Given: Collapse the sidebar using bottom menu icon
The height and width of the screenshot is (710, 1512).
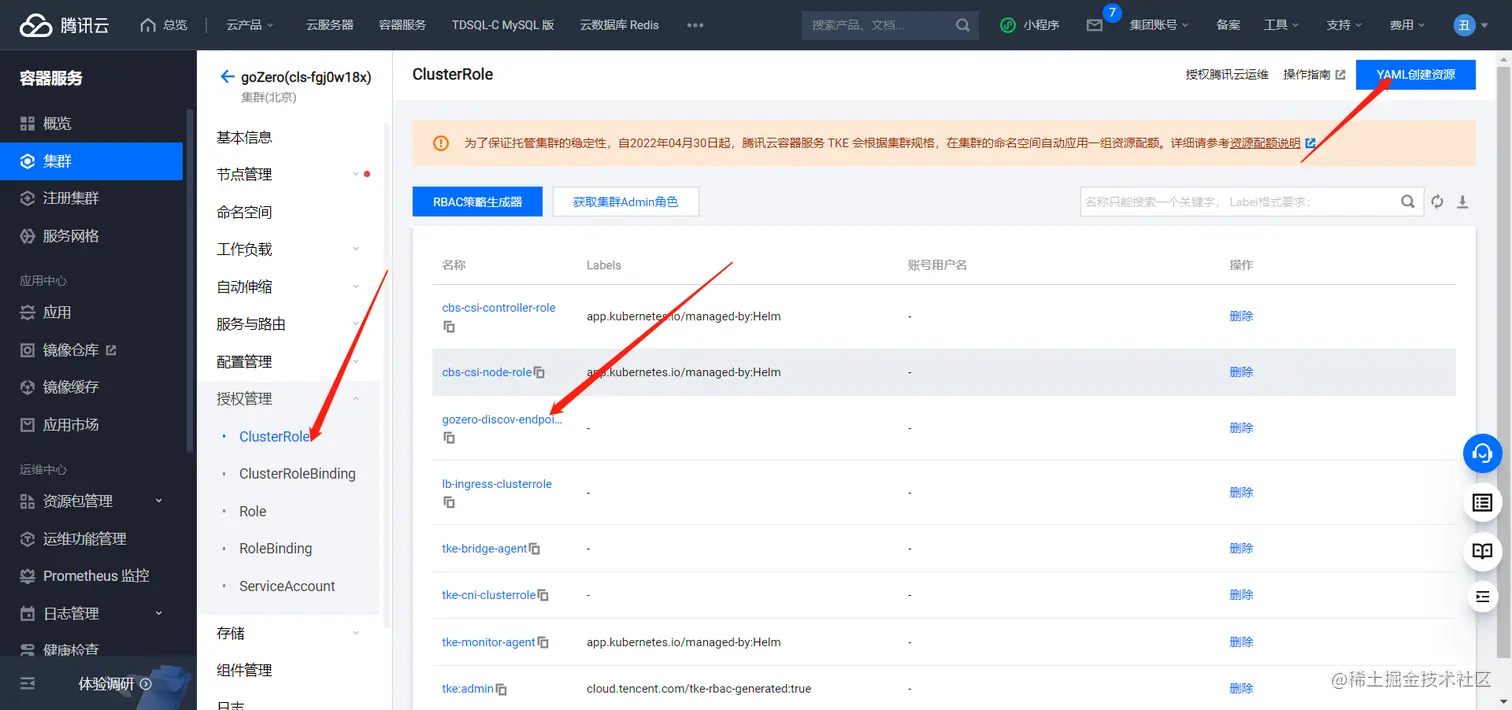Looking at the screenshot, I should coord(28,684).
